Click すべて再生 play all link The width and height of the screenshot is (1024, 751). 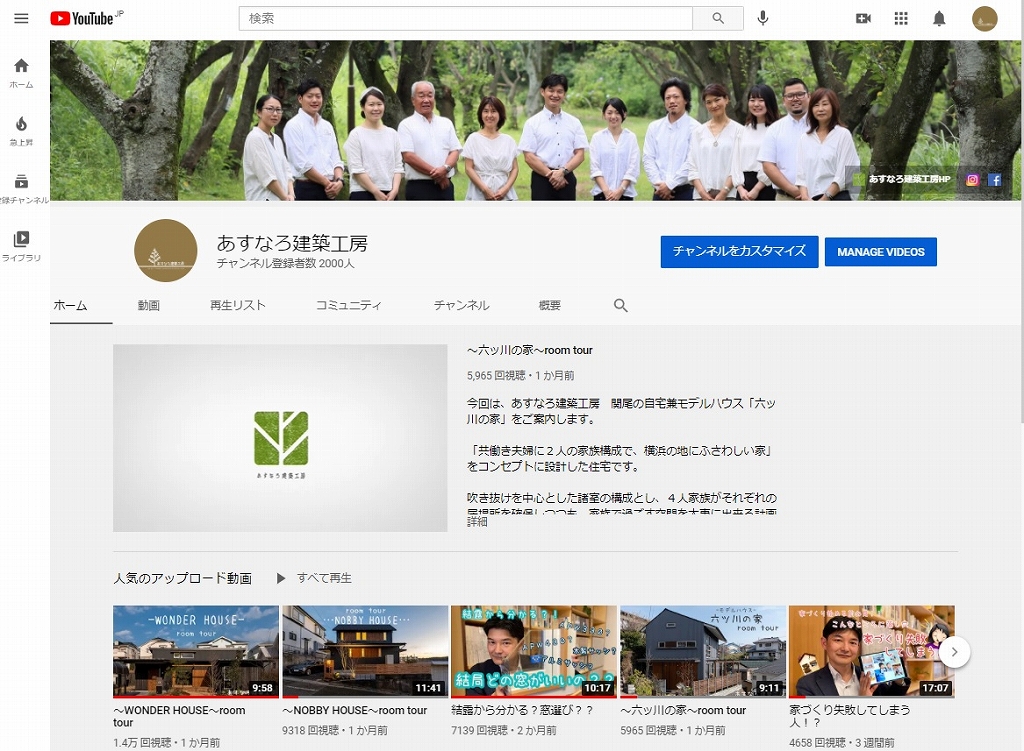[324, 578]
